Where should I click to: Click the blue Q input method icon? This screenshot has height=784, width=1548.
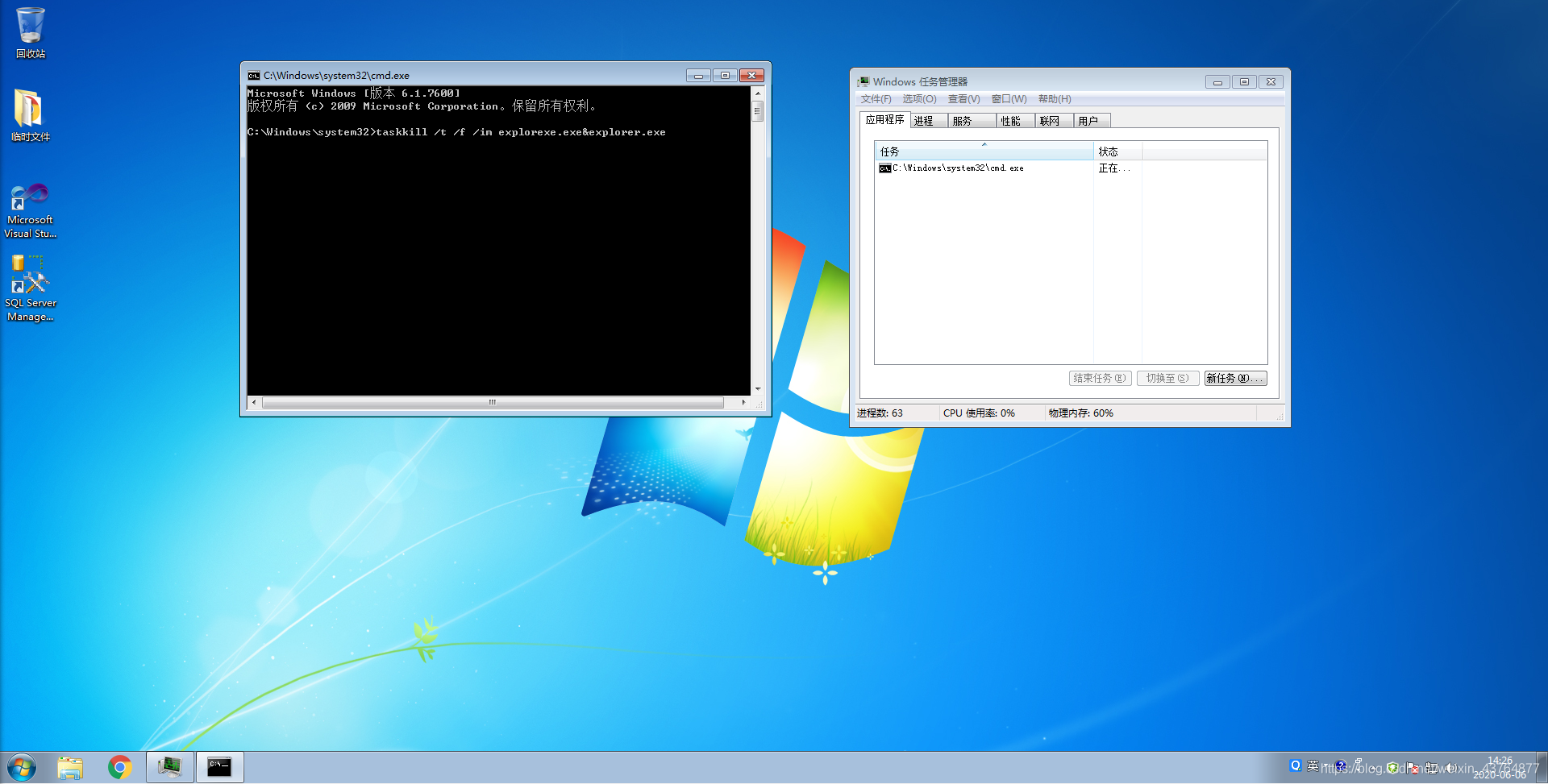coord(1296,765)
